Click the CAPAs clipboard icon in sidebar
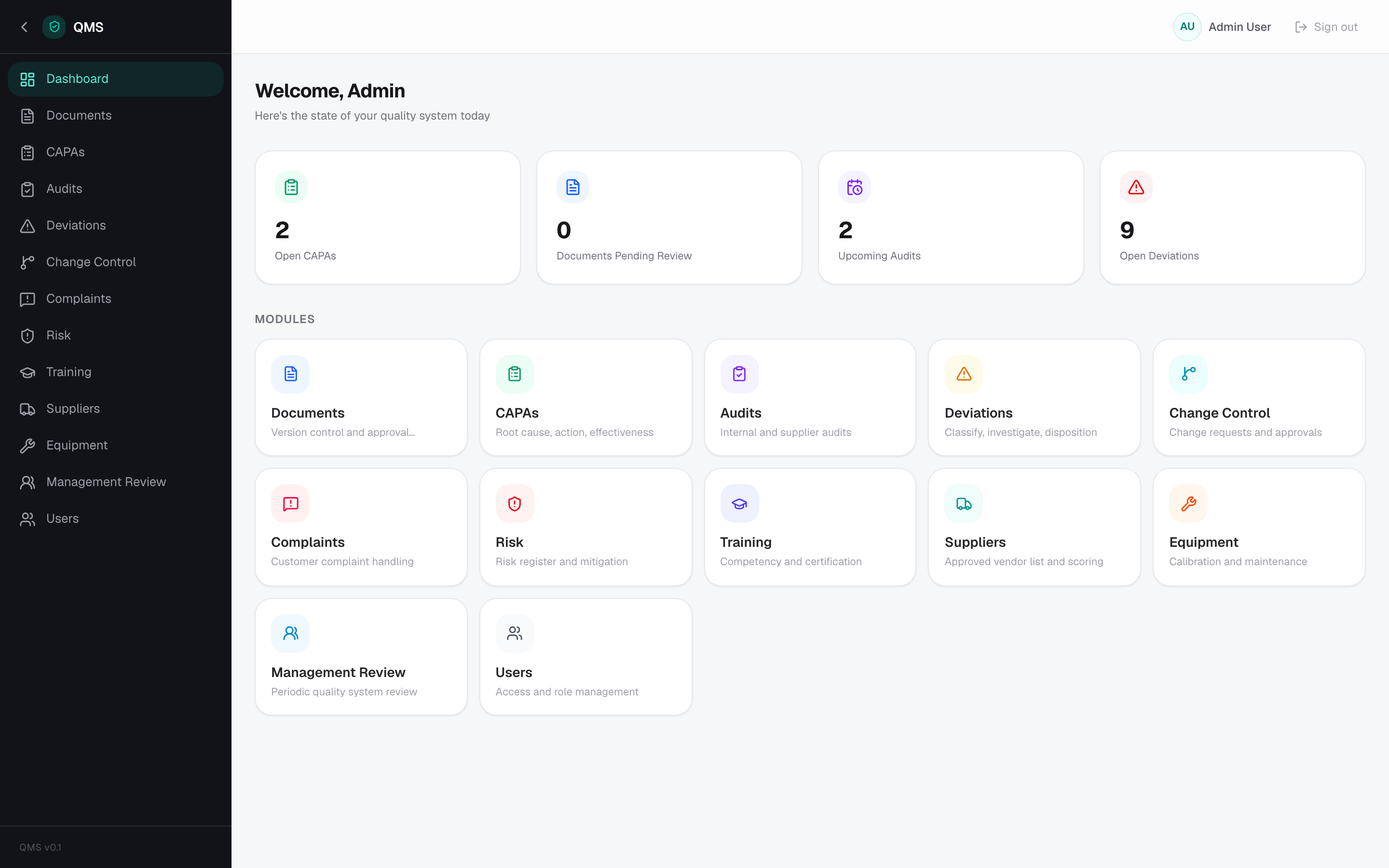The height and width of the screenshot is (868, 1389). [x=27, y=153]
